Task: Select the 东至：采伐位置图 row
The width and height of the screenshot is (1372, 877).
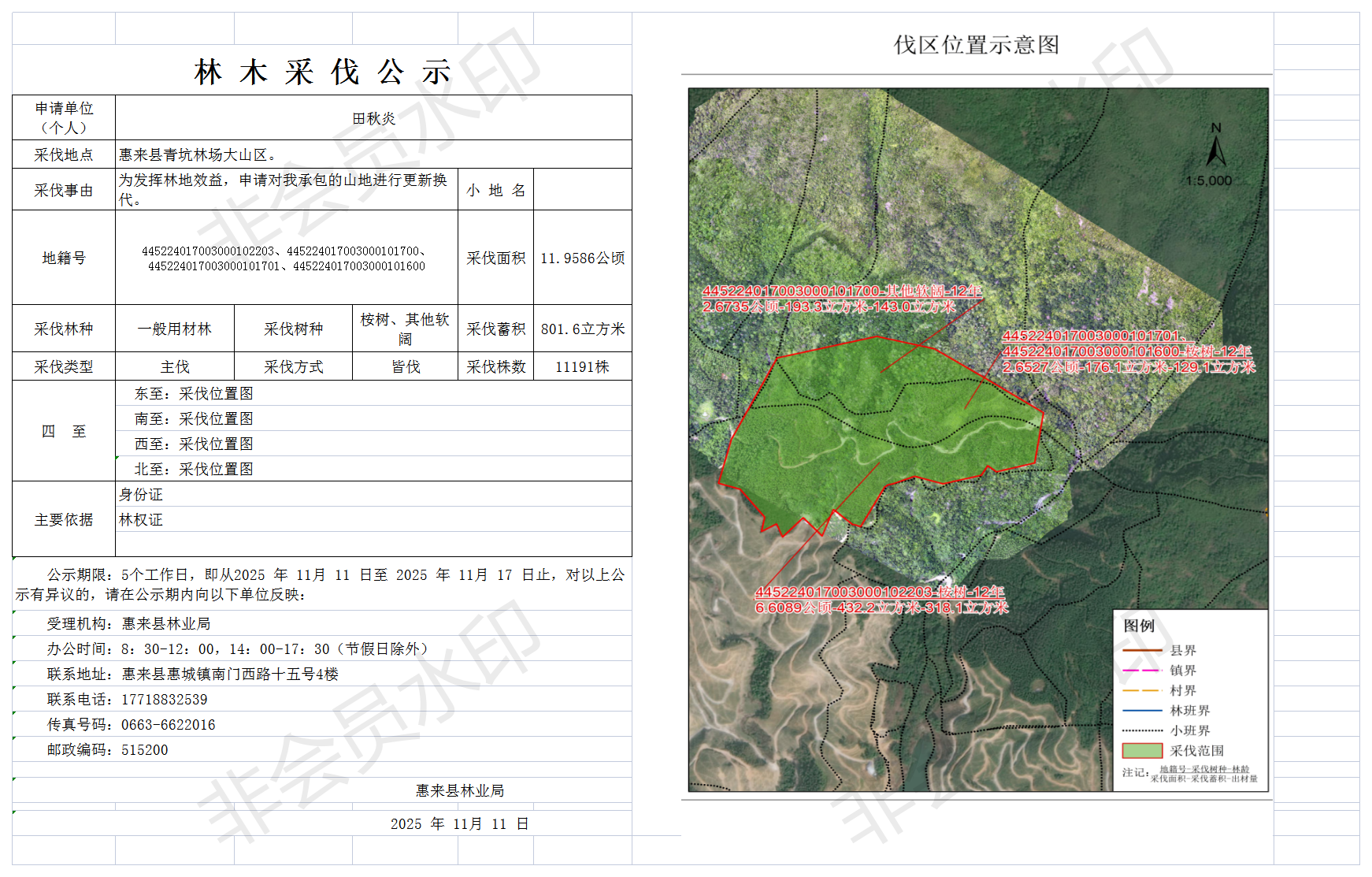Action: (373, 393)
